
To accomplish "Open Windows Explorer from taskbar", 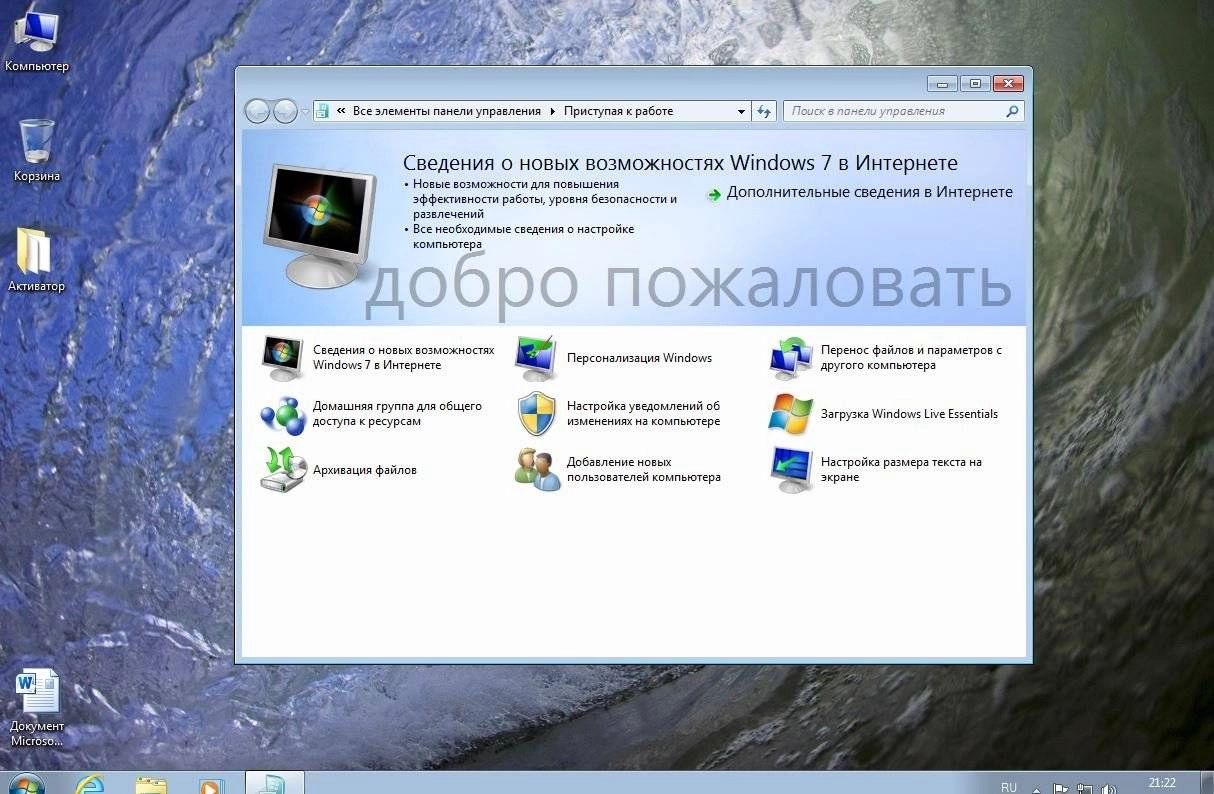I will click(151, 784).
